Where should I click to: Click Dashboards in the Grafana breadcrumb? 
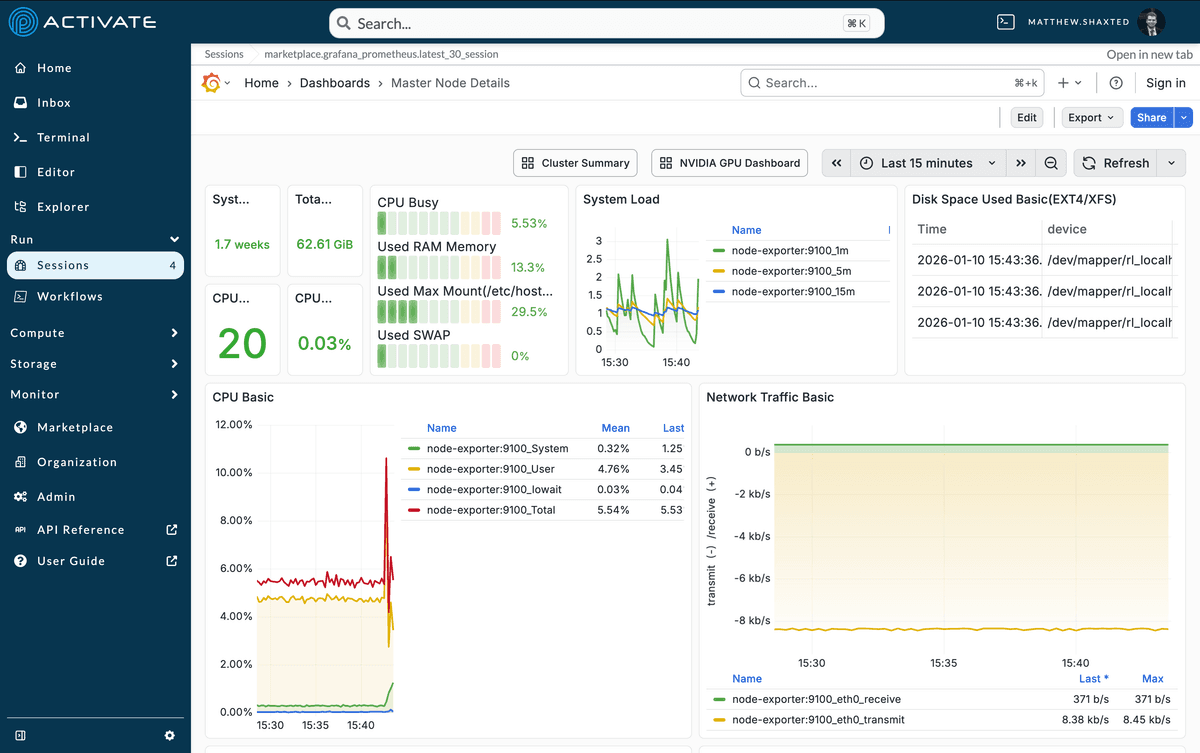[x=335, y=83]
